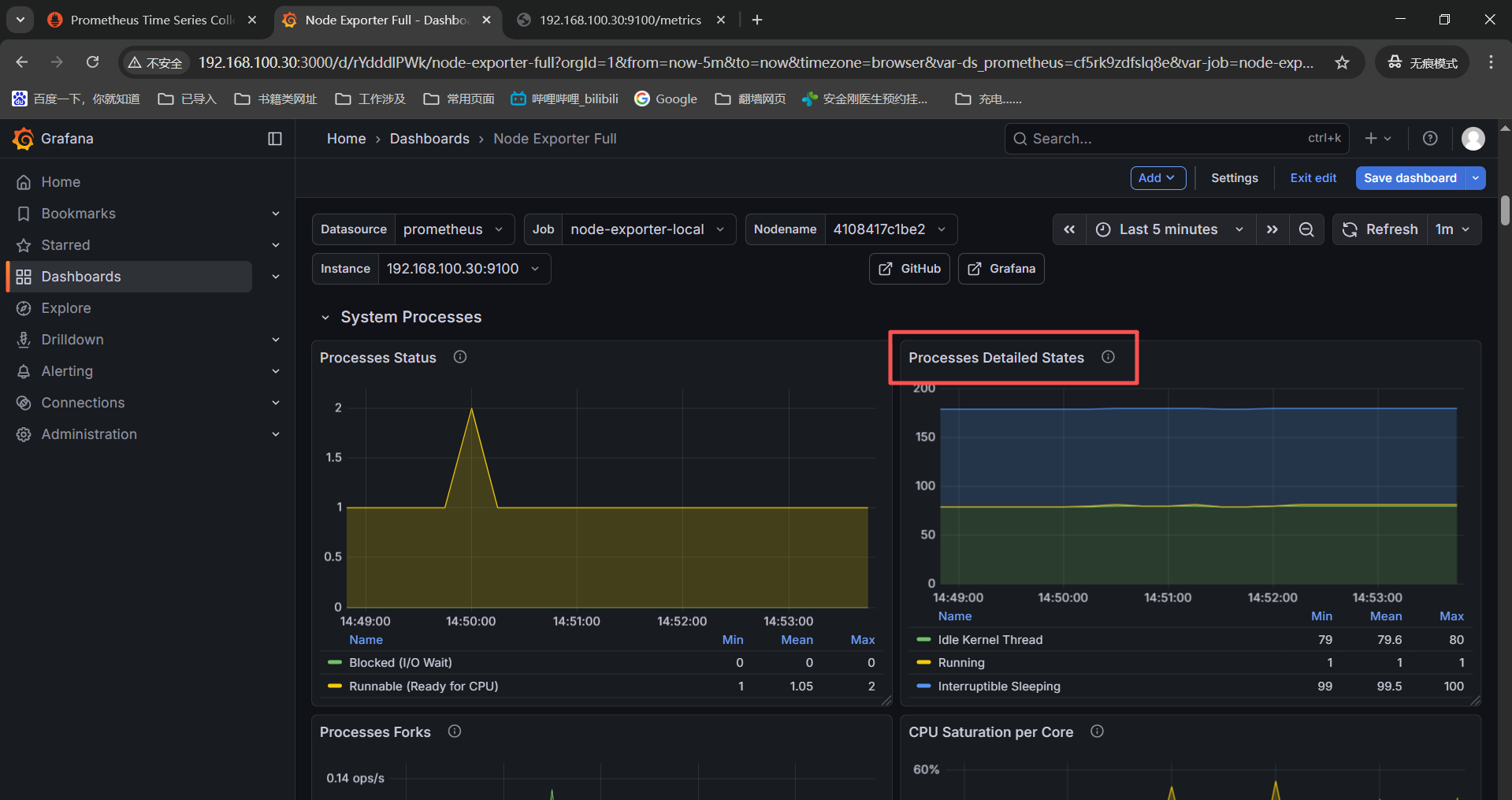The height and width of the screenshot is (800, 1512).
Task: Click the Refresh button
Action: [1380, 229]
